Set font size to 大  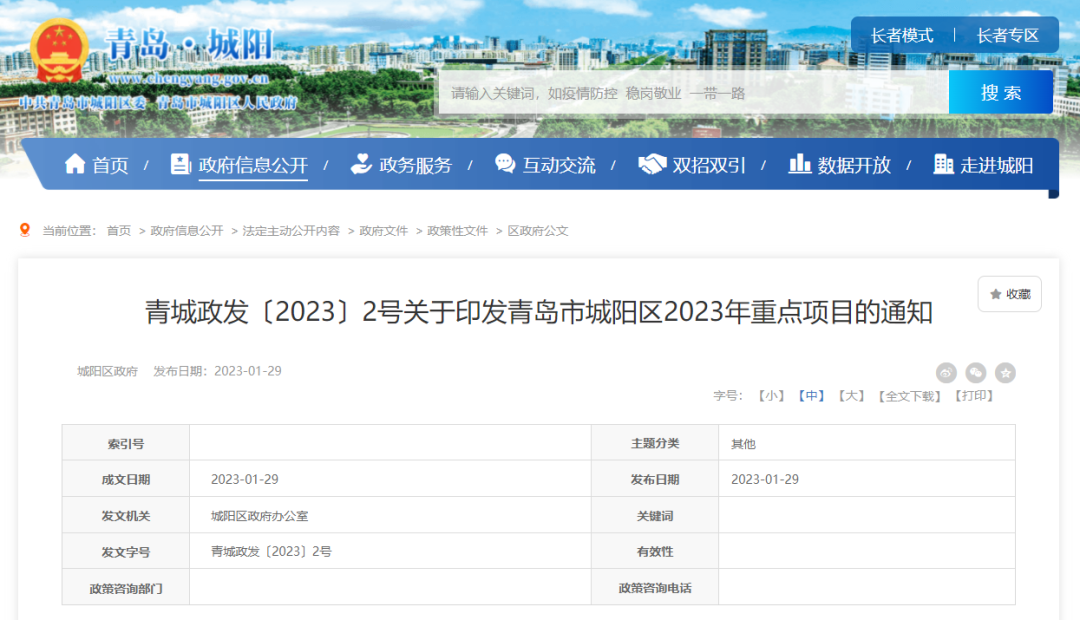coord(851,395)
